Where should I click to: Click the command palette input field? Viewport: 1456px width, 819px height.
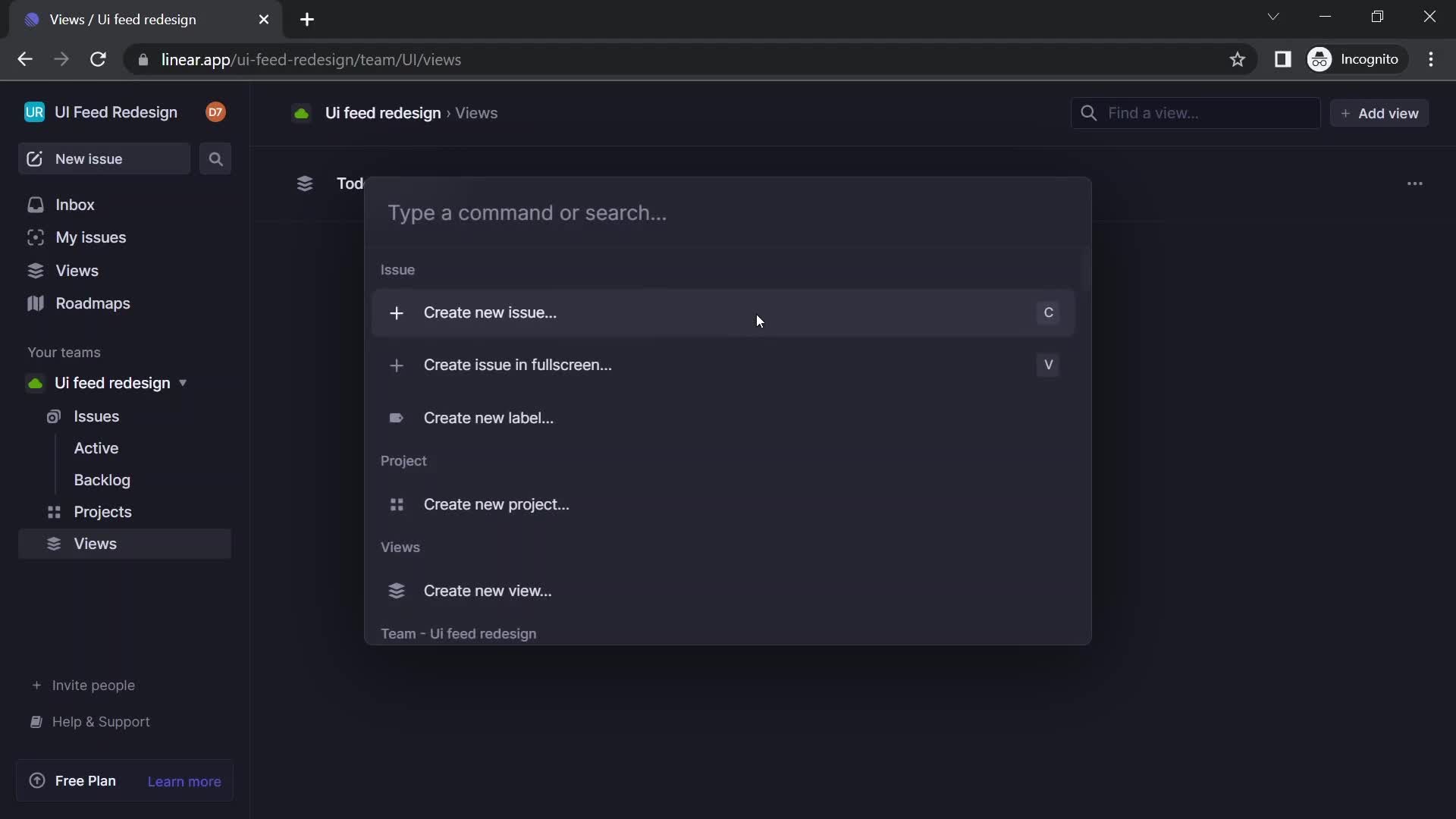[727, 212]
